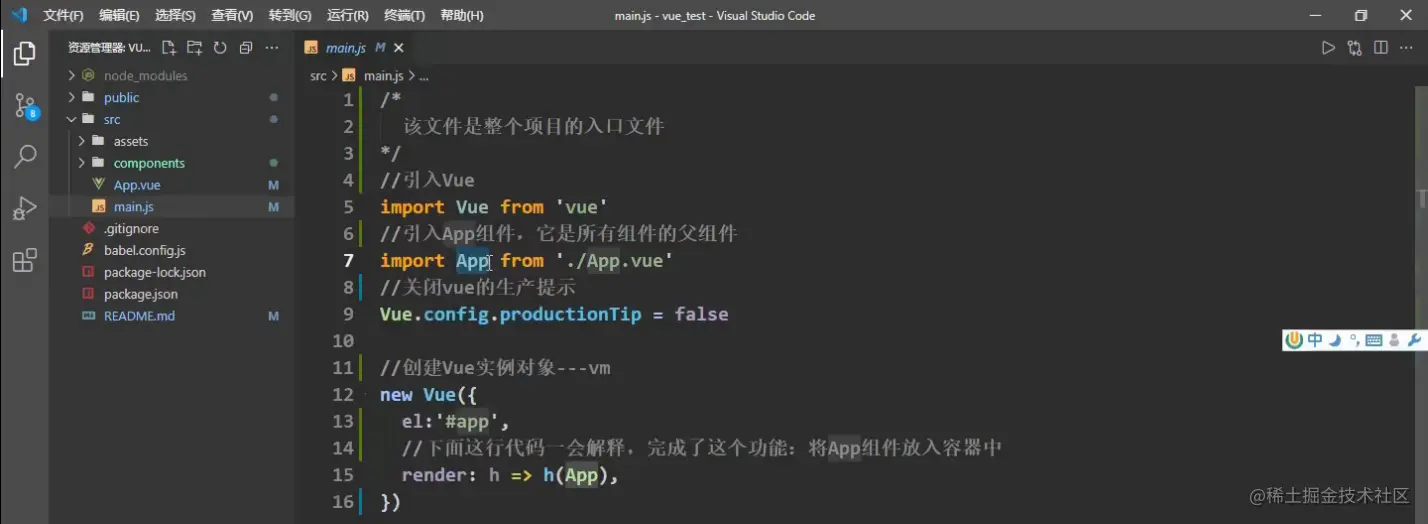Select the main.js editor tab

coord(355,47)
